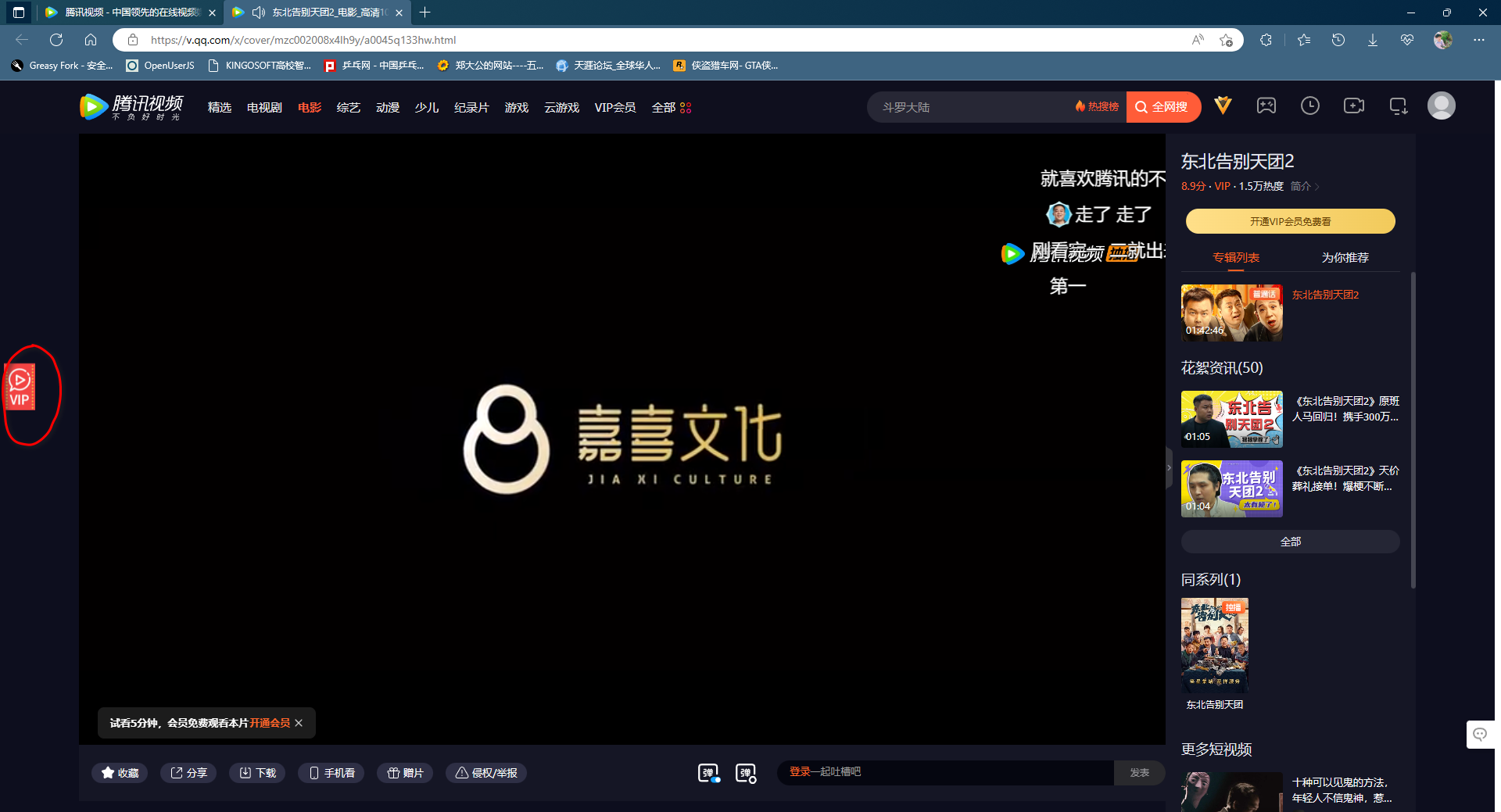Viewport: 1501px width, 812px height.
Task: Open Edge profile picture in toolbar
Action: pos(1443,40)
